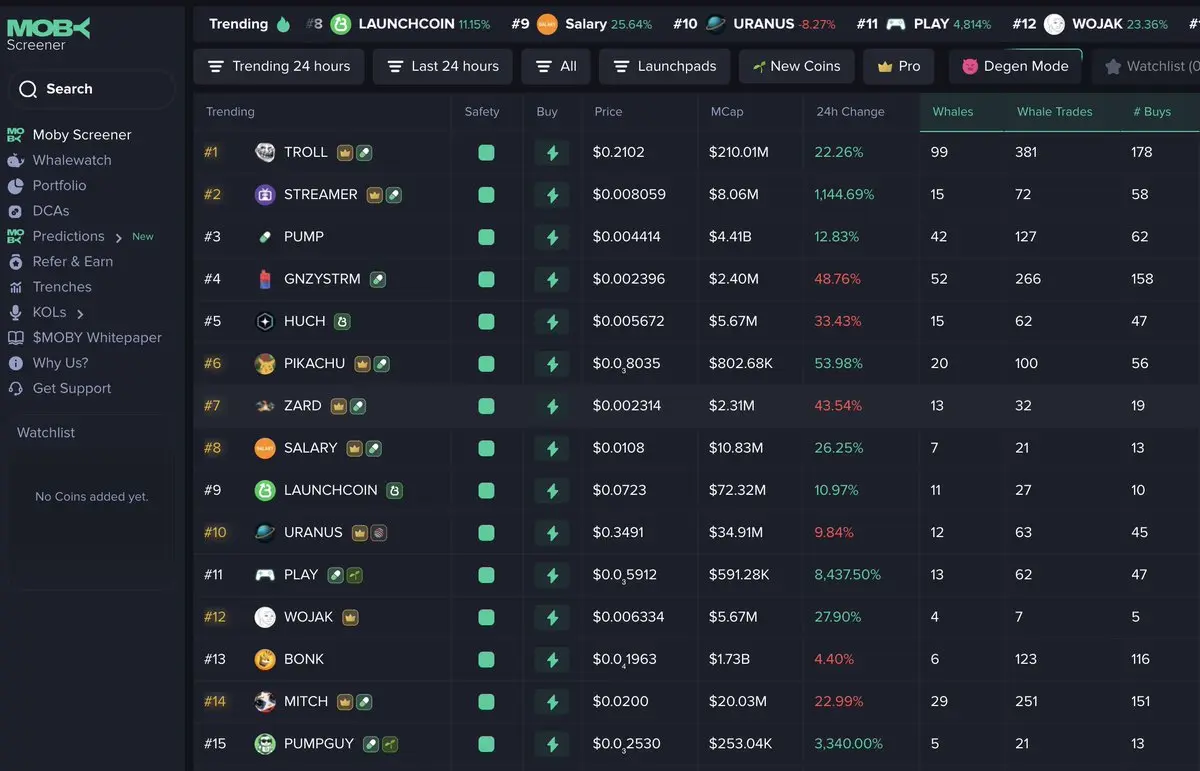Click the Moby Screener logo
The image size is (1200, 771).
[x=48, y=33]
